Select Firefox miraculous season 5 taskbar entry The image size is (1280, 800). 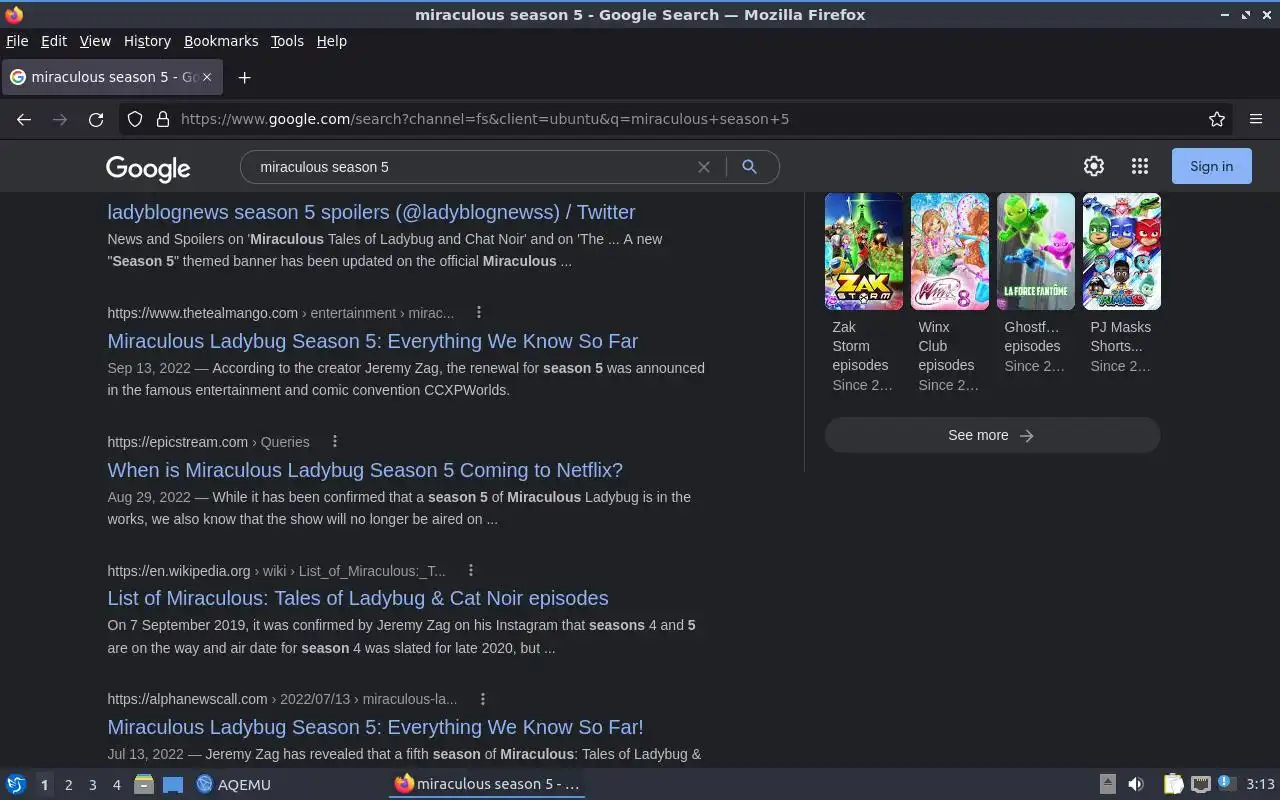(x=487, y=784)
